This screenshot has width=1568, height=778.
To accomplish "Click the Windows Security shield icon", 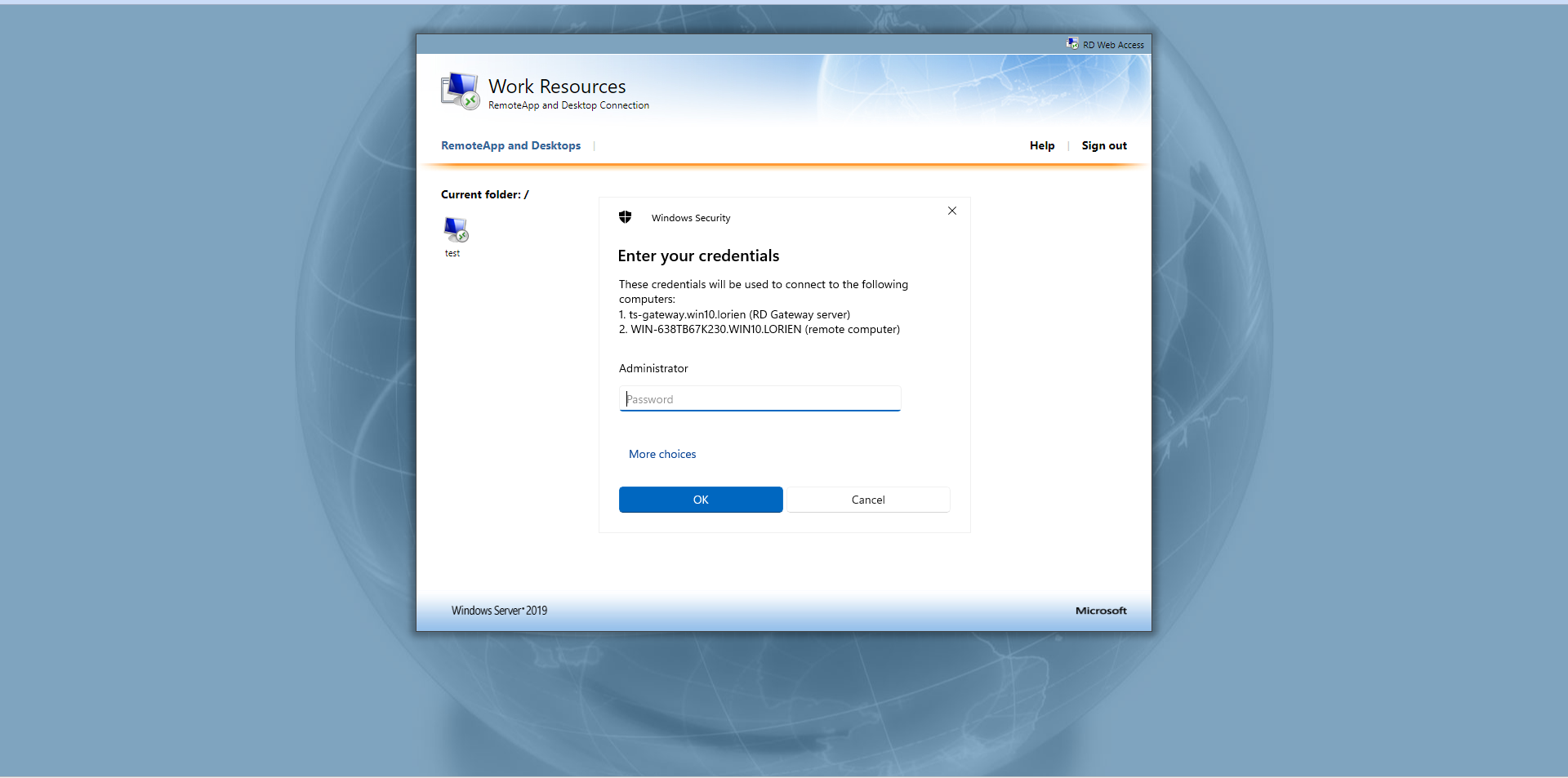I will click(x=625, y=217).
